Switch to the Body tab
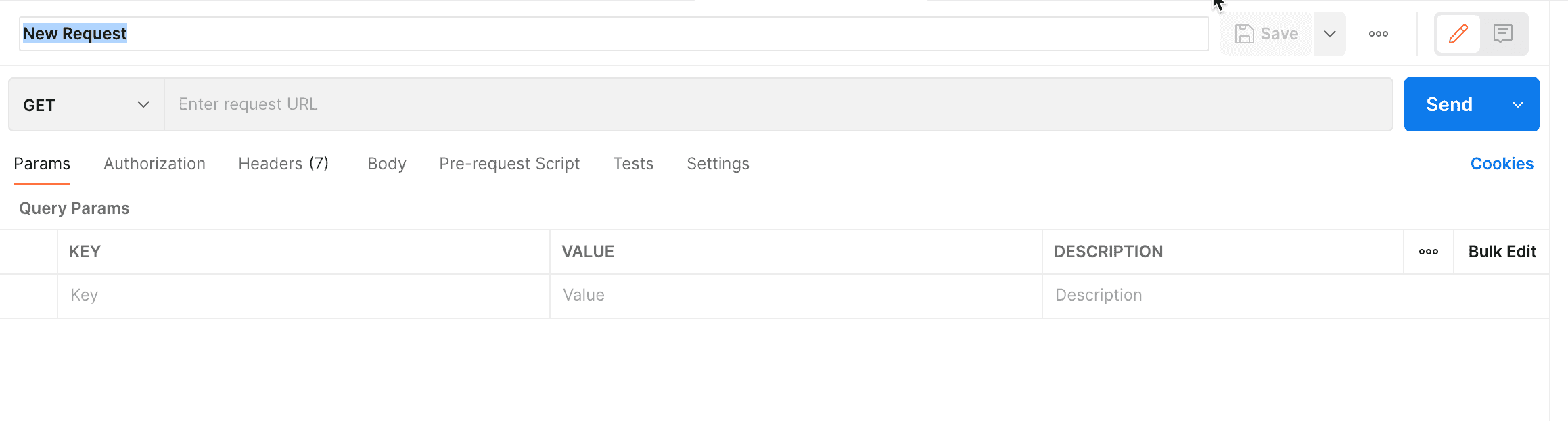1568x421 pixels. [386, 164]
